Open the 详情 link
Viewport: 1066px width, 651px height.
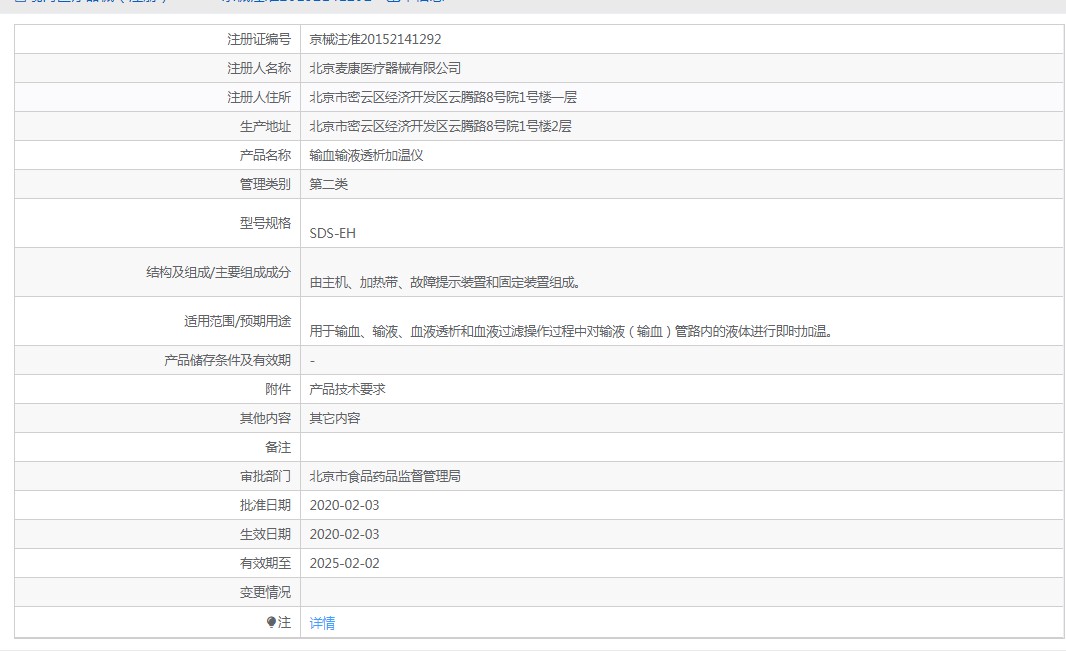322,623
